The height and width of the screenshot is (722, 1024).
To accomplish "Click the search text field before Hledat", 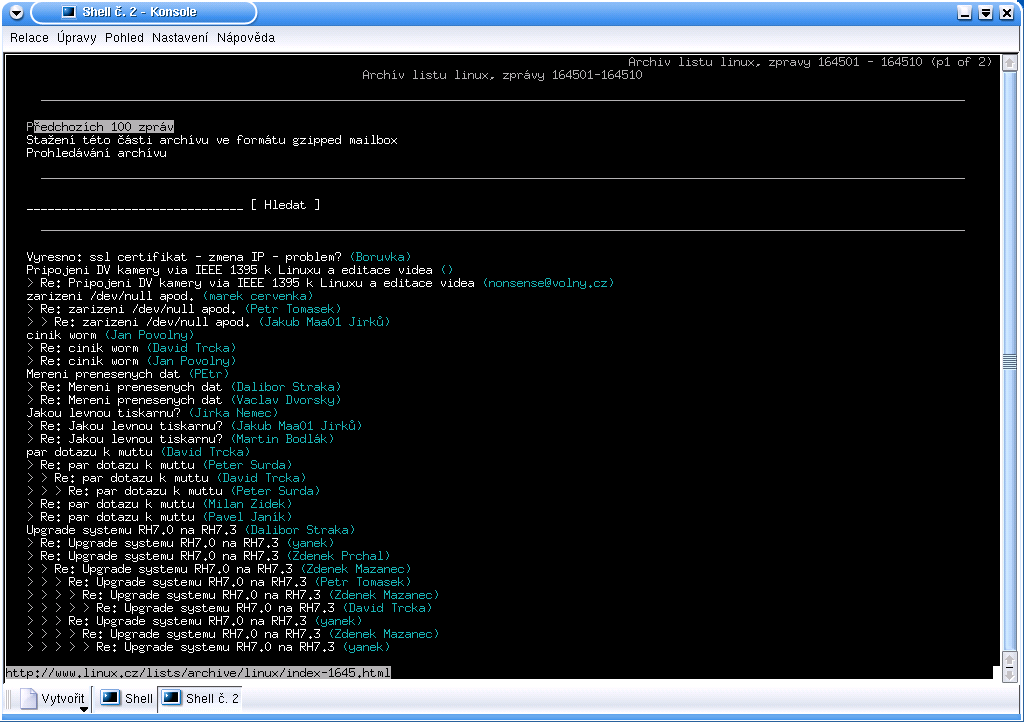I will 135,205.
